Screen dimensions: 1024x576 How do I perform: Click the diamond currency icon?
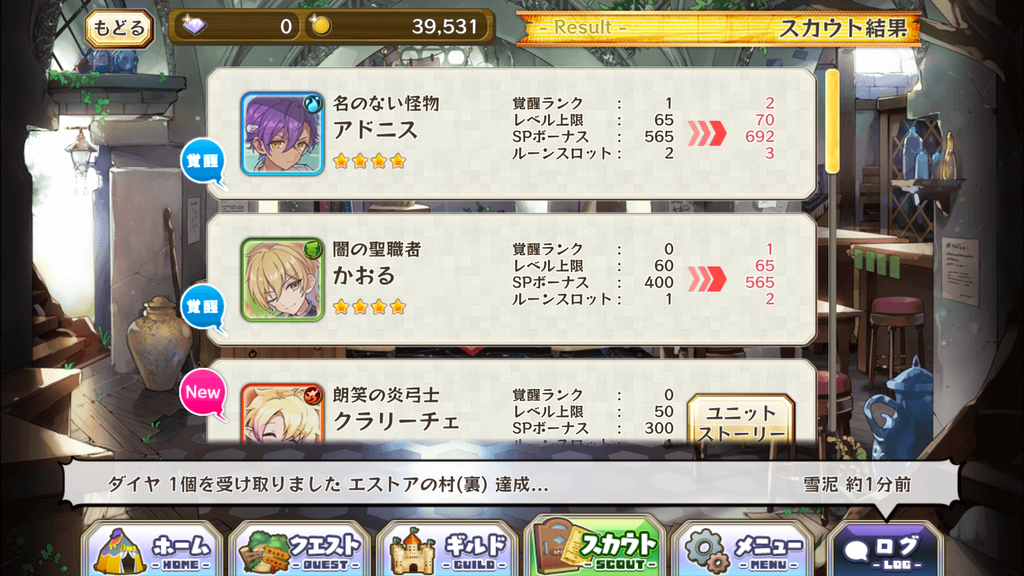coord(194,26)
